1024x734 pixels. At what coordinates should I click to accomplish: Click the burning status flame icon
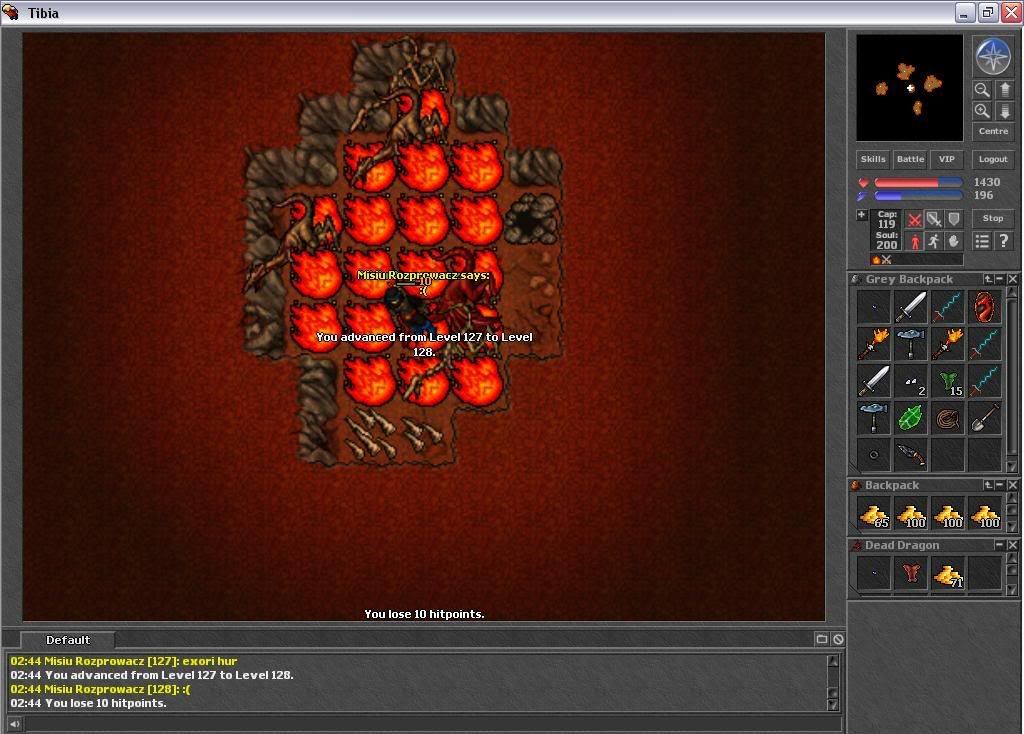click(x=876, y=260)
